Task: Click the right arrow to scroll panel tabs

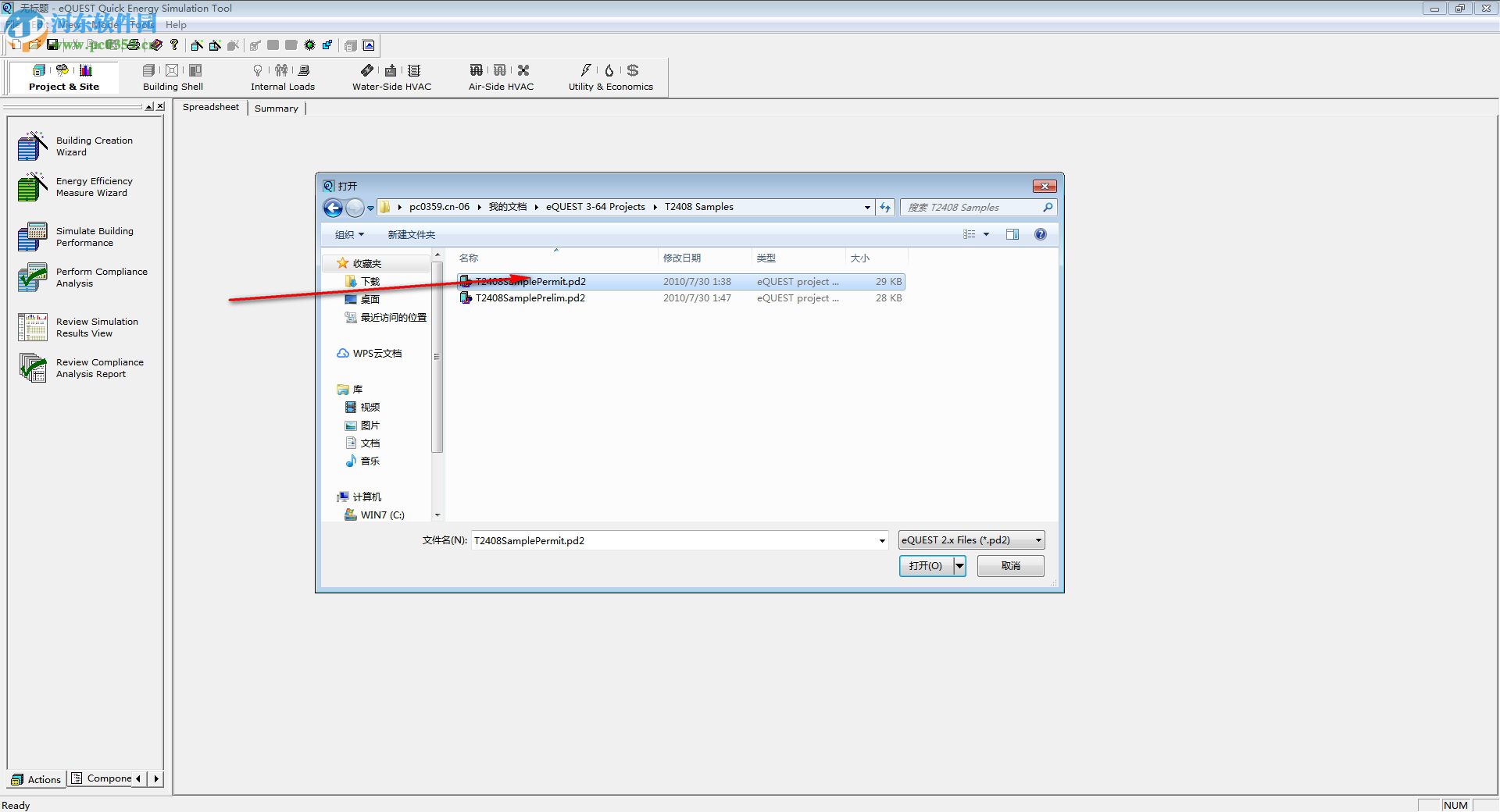Action: point(156,778)
